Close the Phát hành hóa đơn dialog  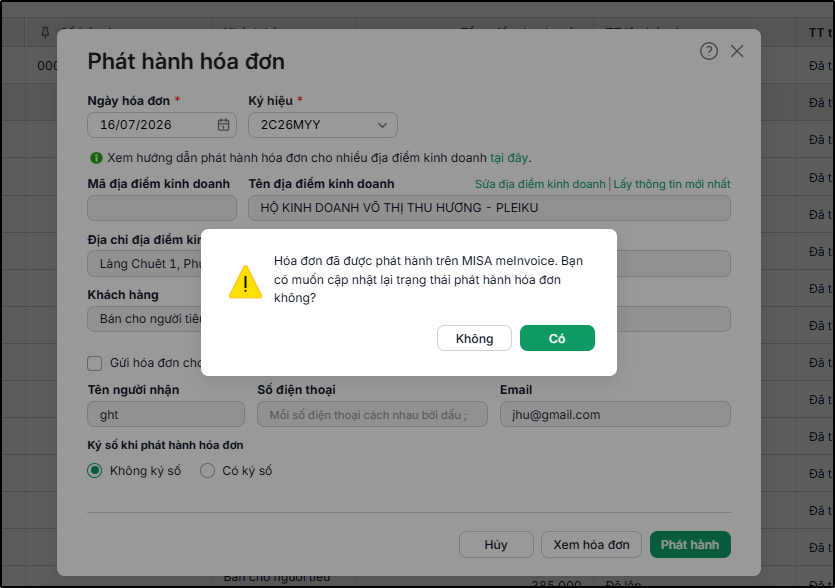tap(737, 51)
